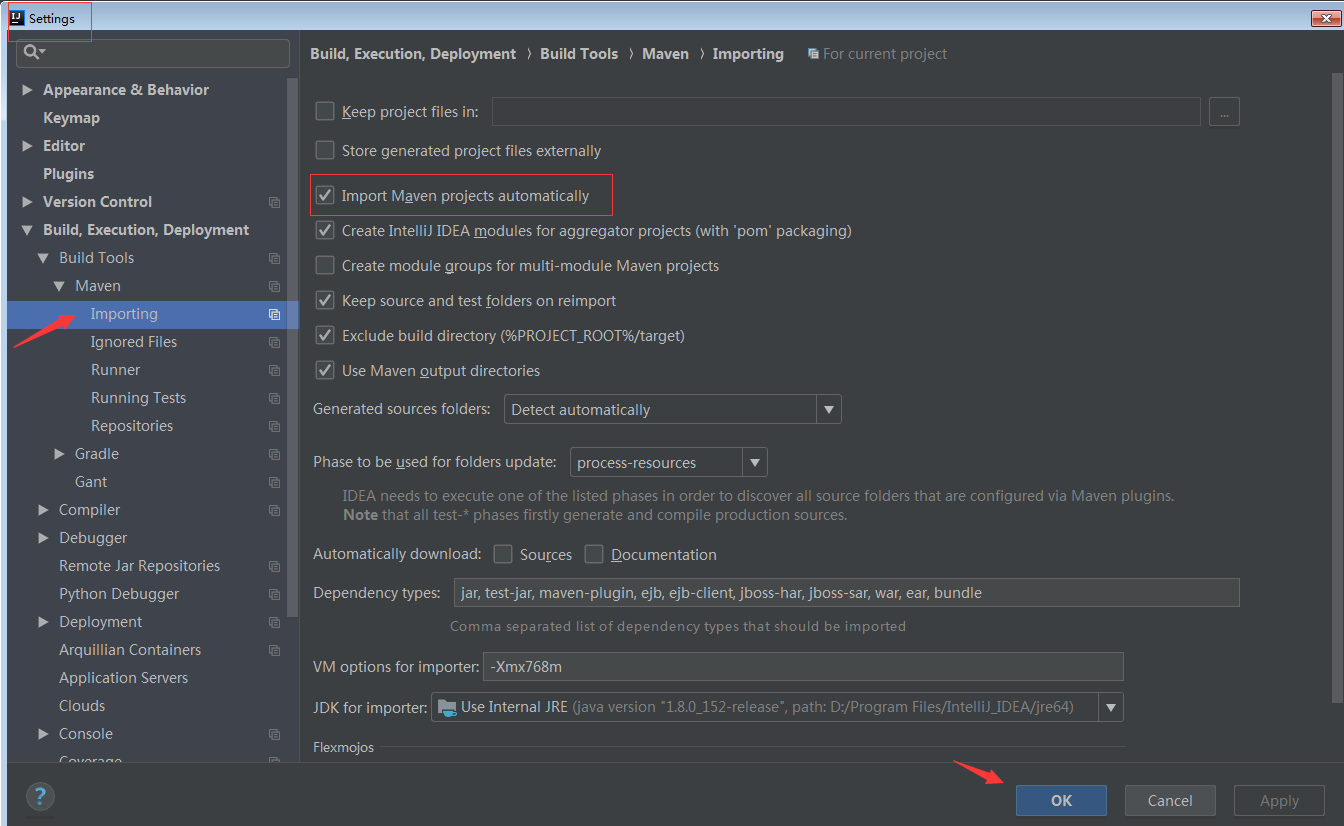Screen dimensions: 1344x826
Task: Expand the Gradle node arrow
Action: pos(59,454)
